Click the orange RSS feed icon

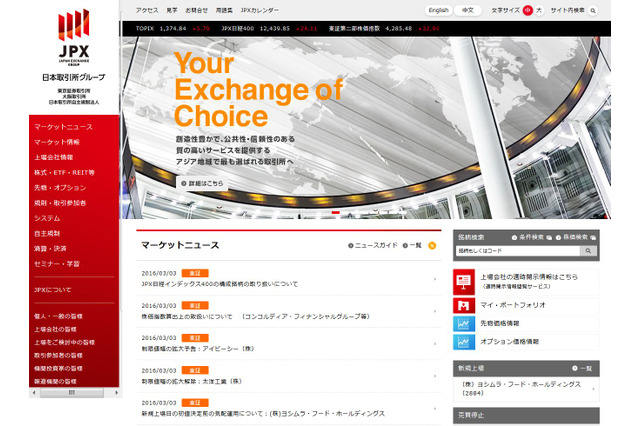[432, 246]
